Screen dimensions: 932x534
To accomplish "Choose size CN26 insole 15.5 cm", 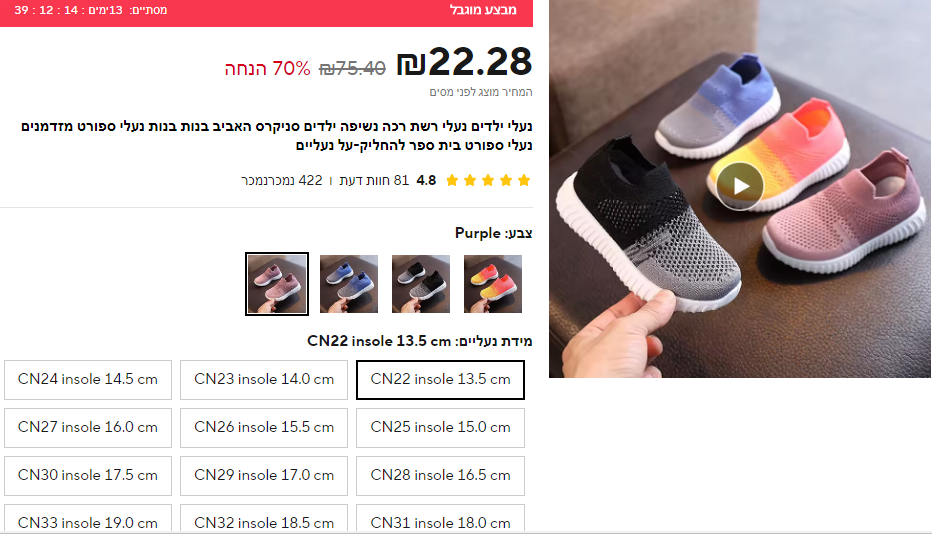I will pos(264,428).
